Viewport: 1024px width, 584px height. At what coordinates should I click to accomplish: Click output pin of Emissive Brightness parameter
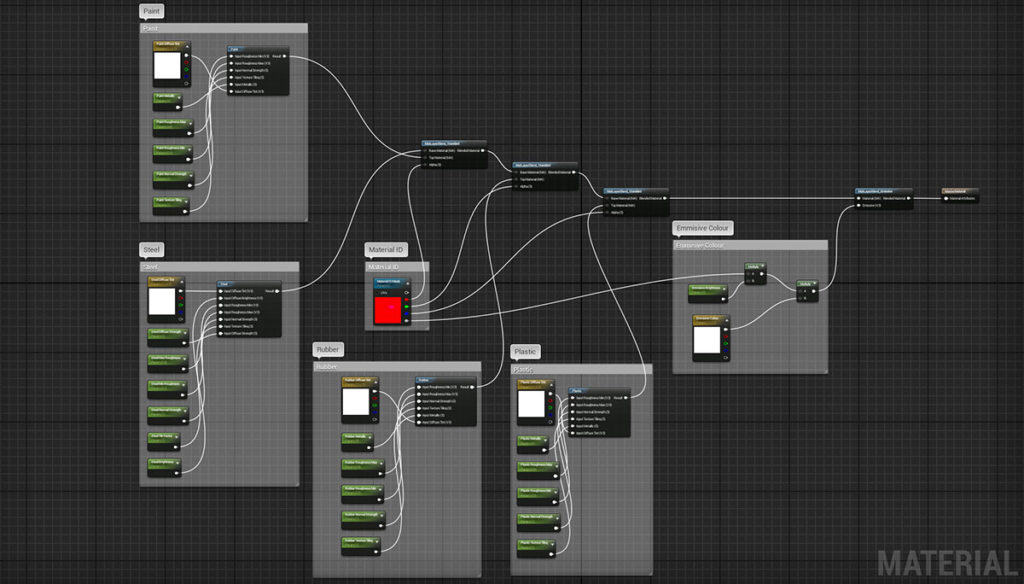pos(723,299)
